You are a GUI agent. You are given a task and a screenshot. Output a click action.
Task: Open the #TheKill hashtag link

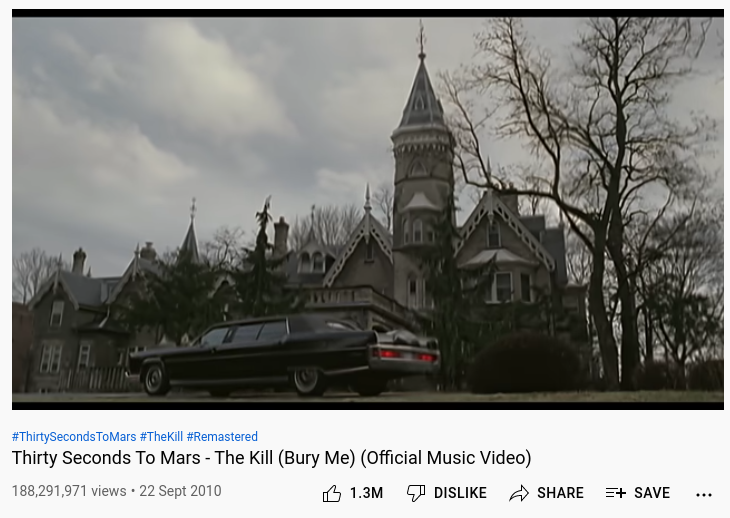pyautogui.click(x=161, y=437)
